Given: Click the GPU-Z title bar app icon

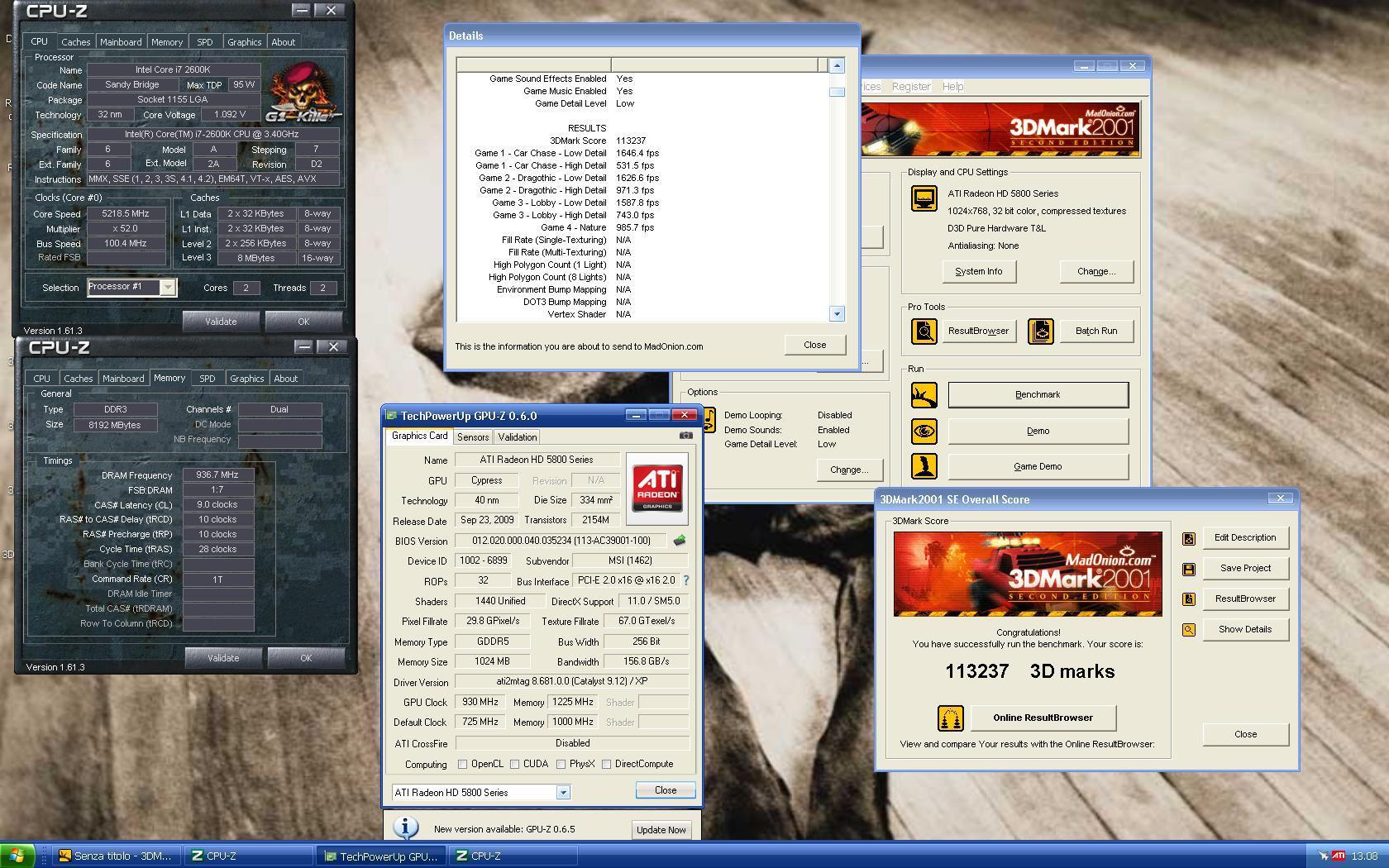Looking at the screenshot, I should click(x=391, y=415).
